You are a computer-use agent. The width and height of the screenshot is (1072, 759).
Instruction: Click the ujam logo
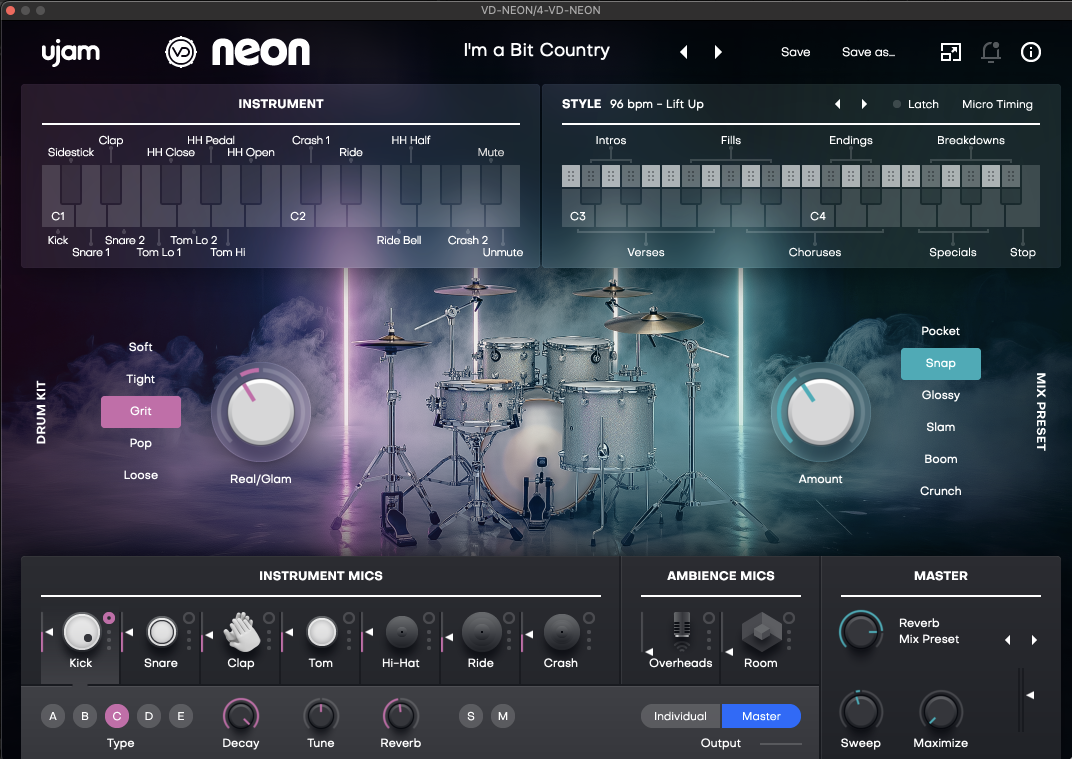[x=70, y=53]
